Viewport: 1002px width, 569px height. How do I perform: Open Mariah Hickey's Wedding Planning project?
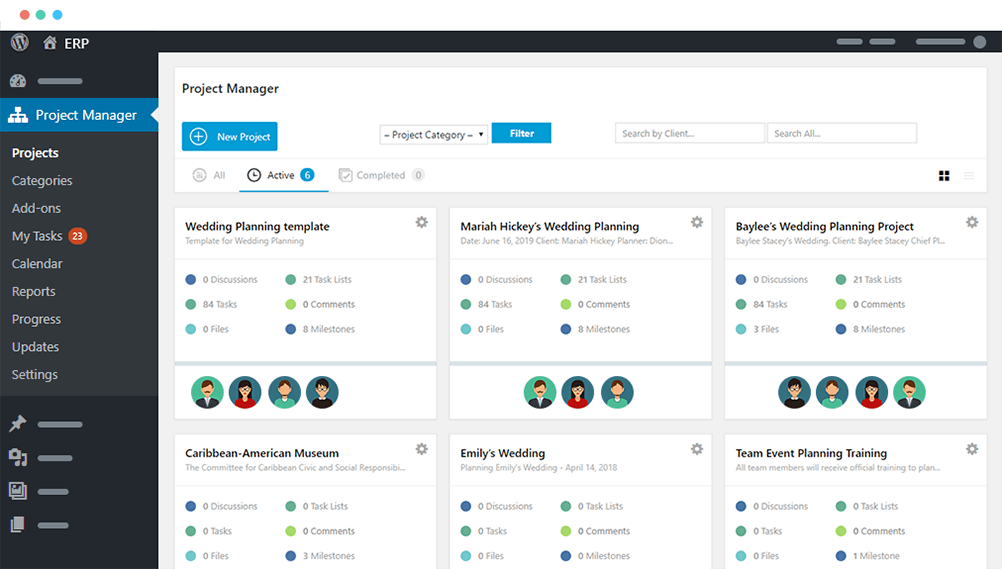pos(550,226)
